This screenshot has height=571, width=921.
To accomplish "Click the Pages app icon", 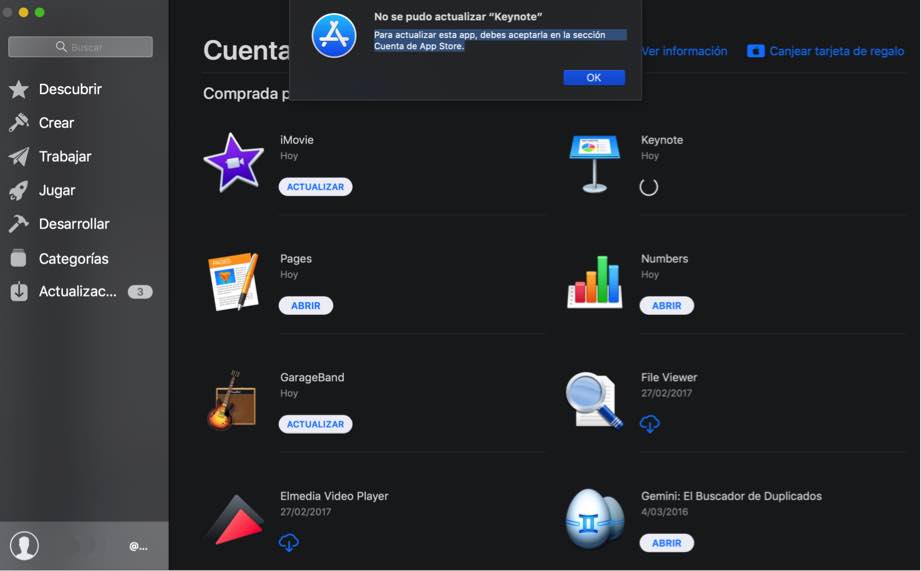I will [234, 281].
